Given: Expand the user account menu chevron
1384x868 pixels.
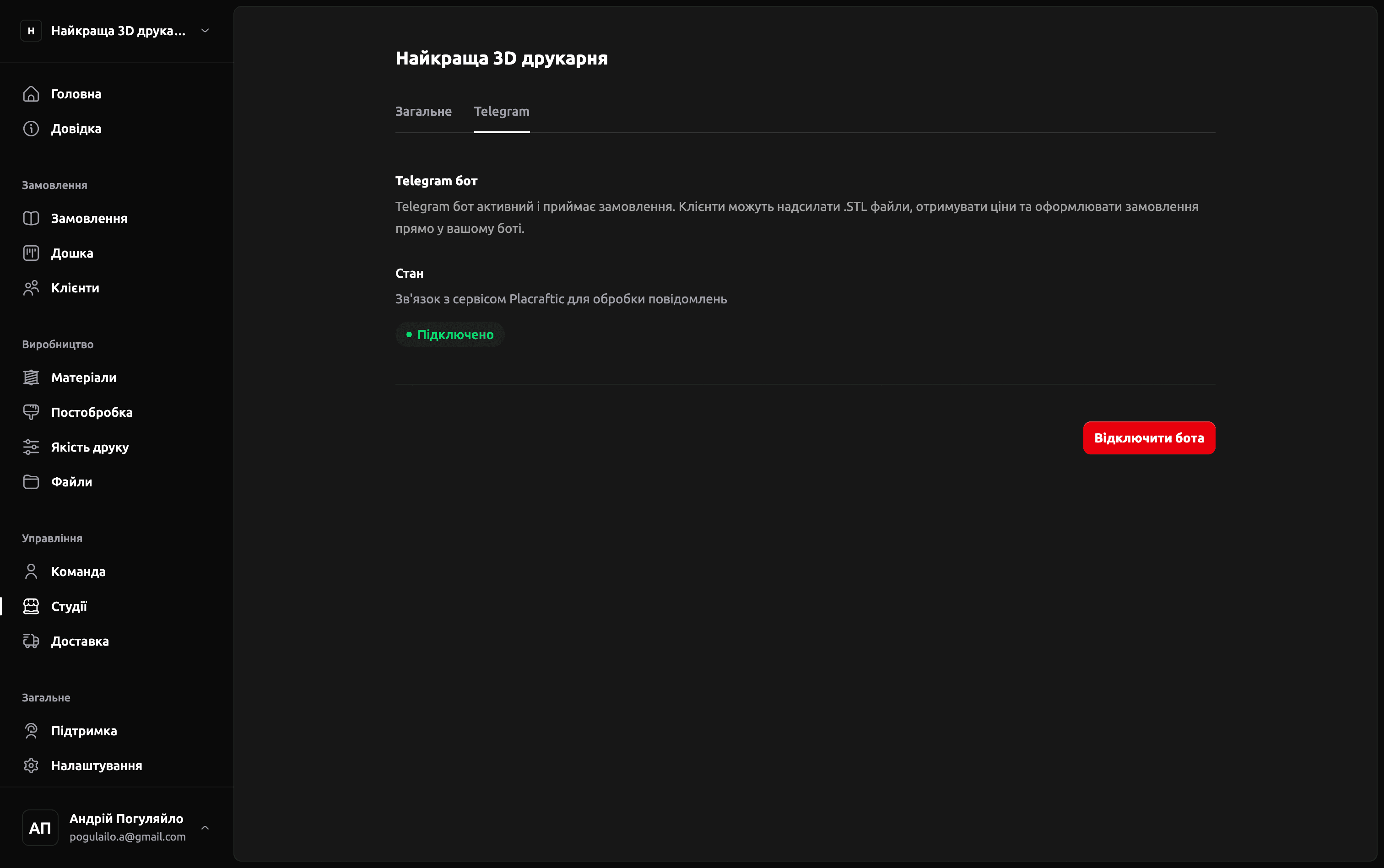Looking at the screenshot, I should [x=205, y=827].
